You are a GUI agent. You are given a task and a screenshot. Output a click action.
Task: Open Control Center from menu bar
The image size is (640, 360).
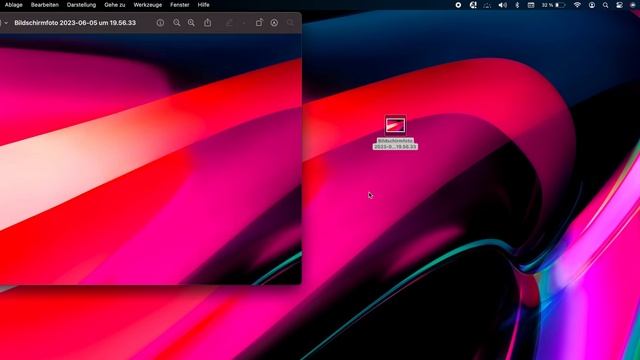(x=620, y=5)
